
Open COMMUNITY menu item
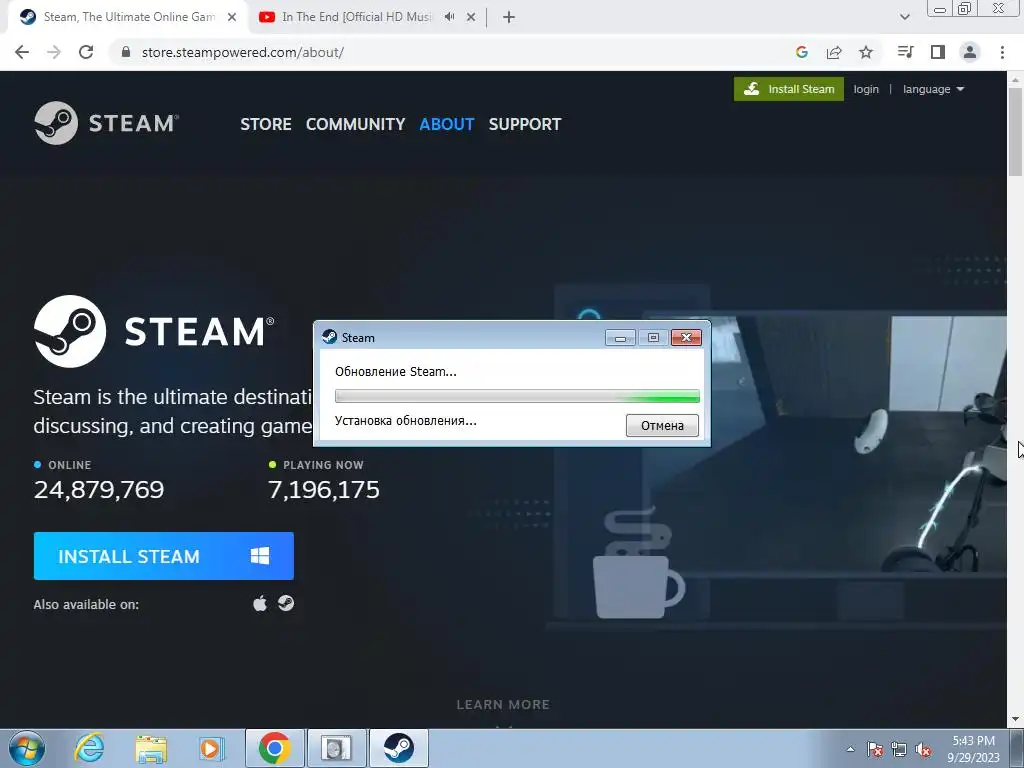pos(355,124)
